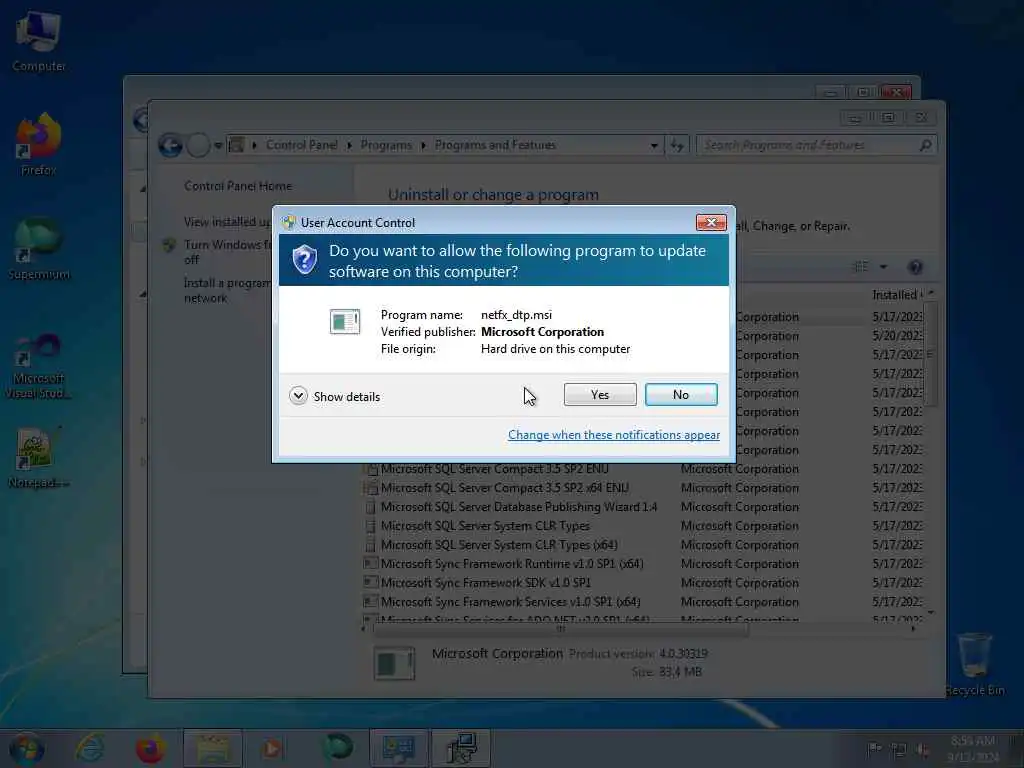
Task: Click Programs and Features breadcrumb
Action: click(x=495, y=145)
